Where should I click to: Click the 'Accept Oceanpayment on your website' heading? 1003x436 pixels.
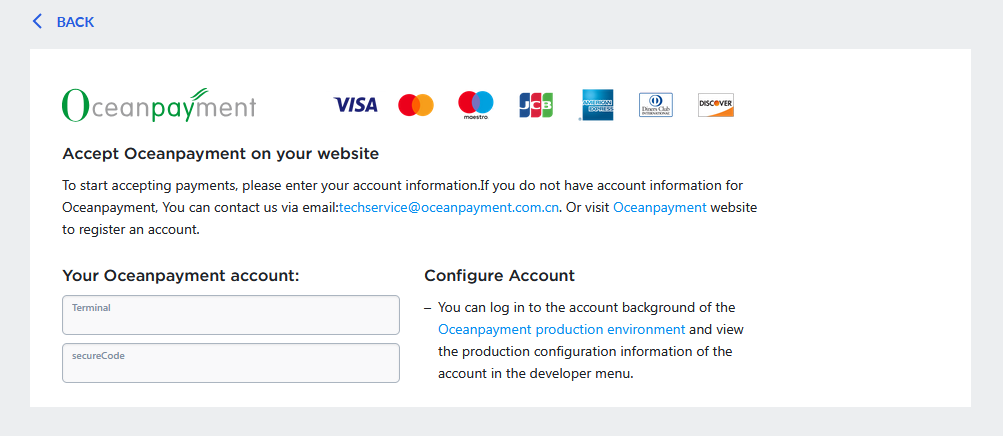coord(220,154)
